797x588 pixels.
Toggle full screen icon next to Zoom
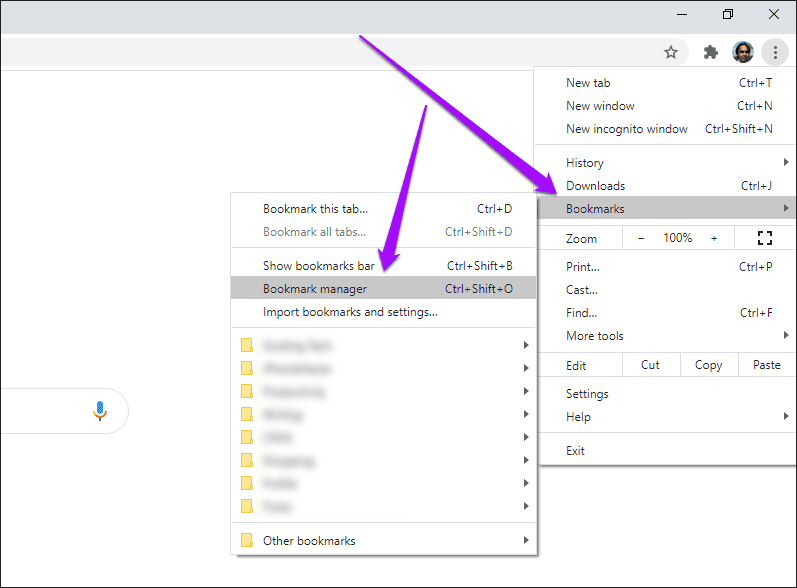click(764, 238)
